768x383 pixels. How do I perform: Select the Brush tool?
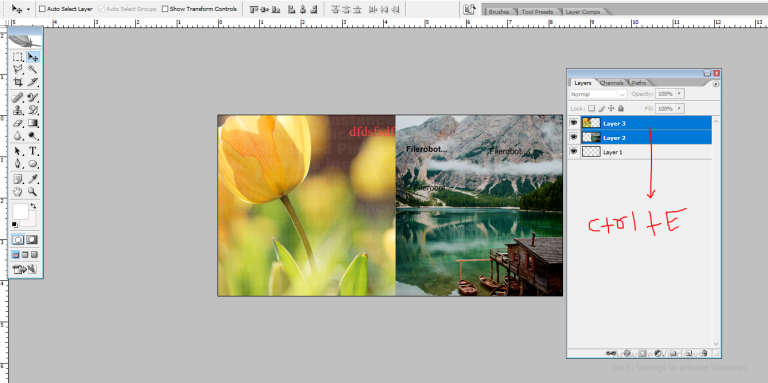[33, 97]
